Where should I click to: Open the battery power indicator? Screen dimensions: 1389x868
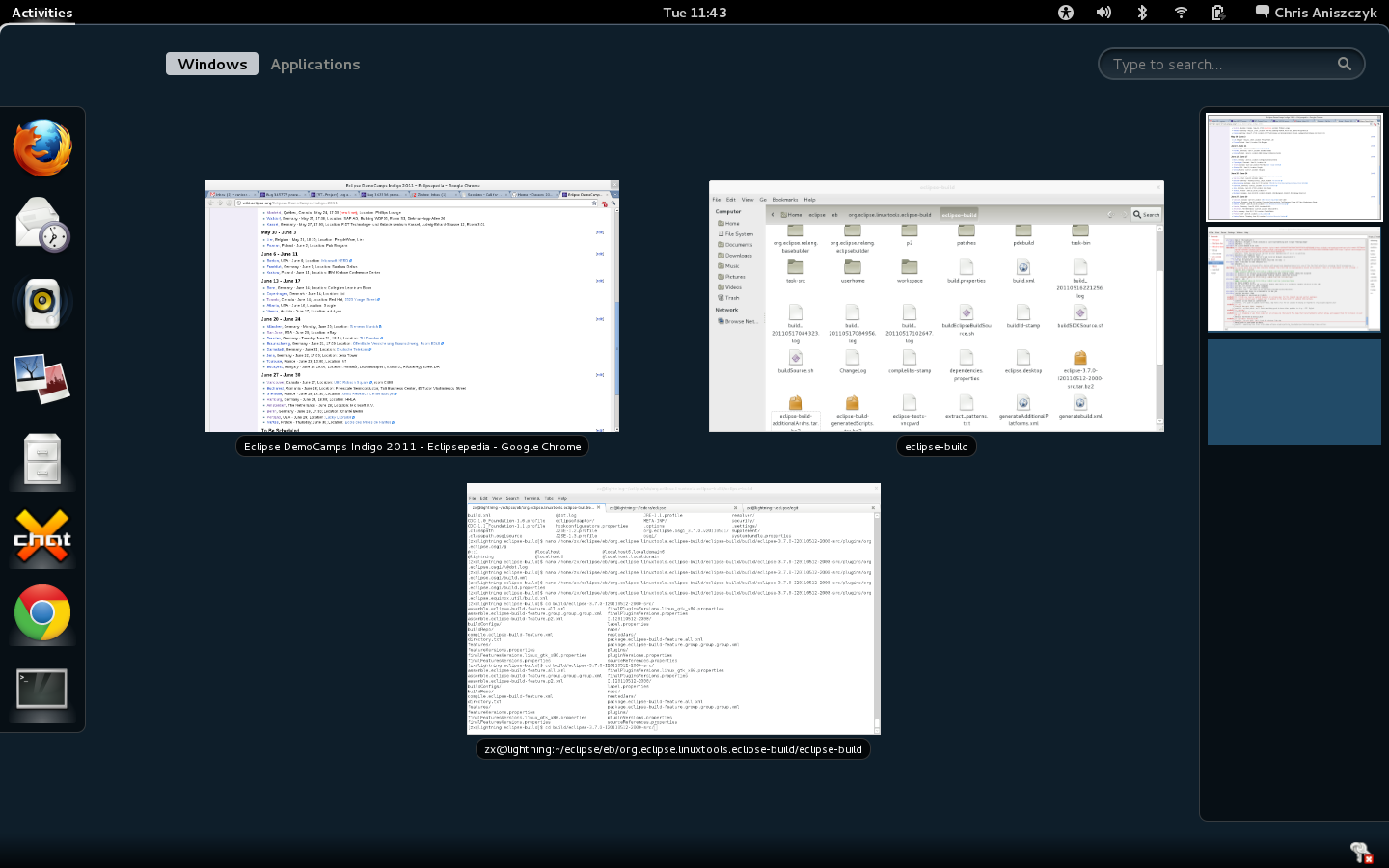(x=1218, y=13)
